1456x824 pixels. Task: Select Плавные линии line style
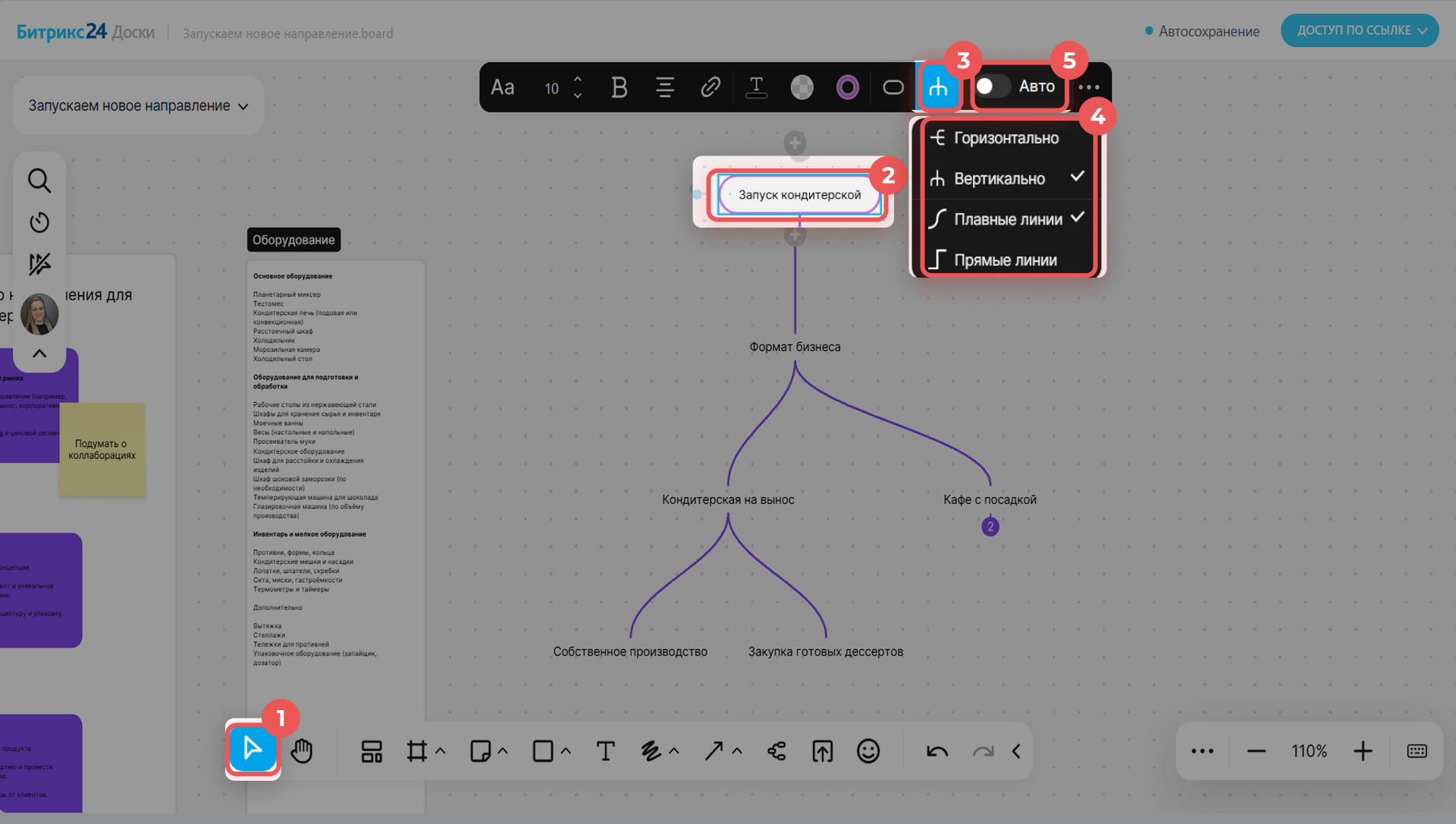1007,220
